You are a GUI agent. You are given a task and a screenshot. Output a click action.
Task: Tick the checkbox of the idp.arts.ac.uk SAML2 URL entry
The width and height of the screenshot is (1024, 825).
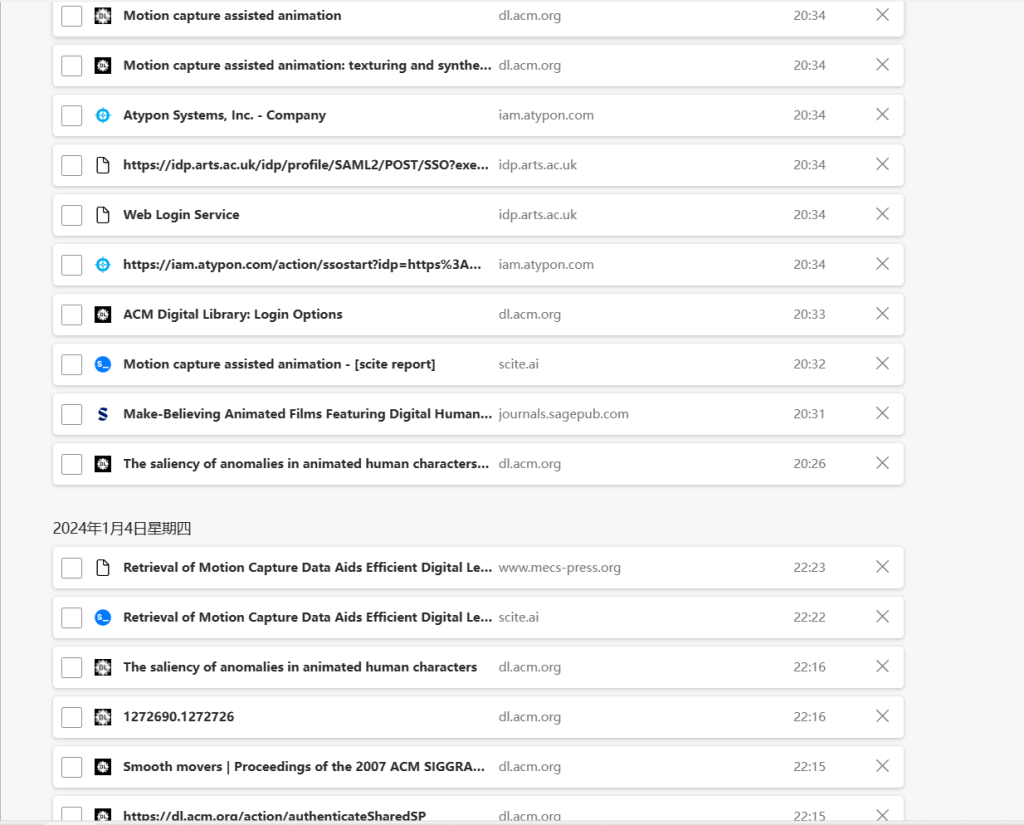tap(72, 165)
